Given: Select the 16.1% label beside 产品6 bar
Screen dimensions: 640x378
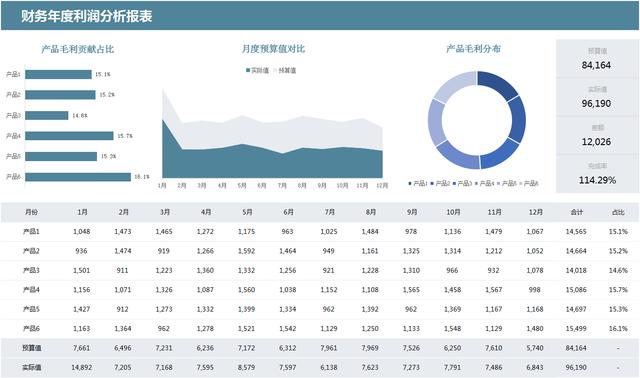Looking at the screenshot, I should click(x=142, y=177).
